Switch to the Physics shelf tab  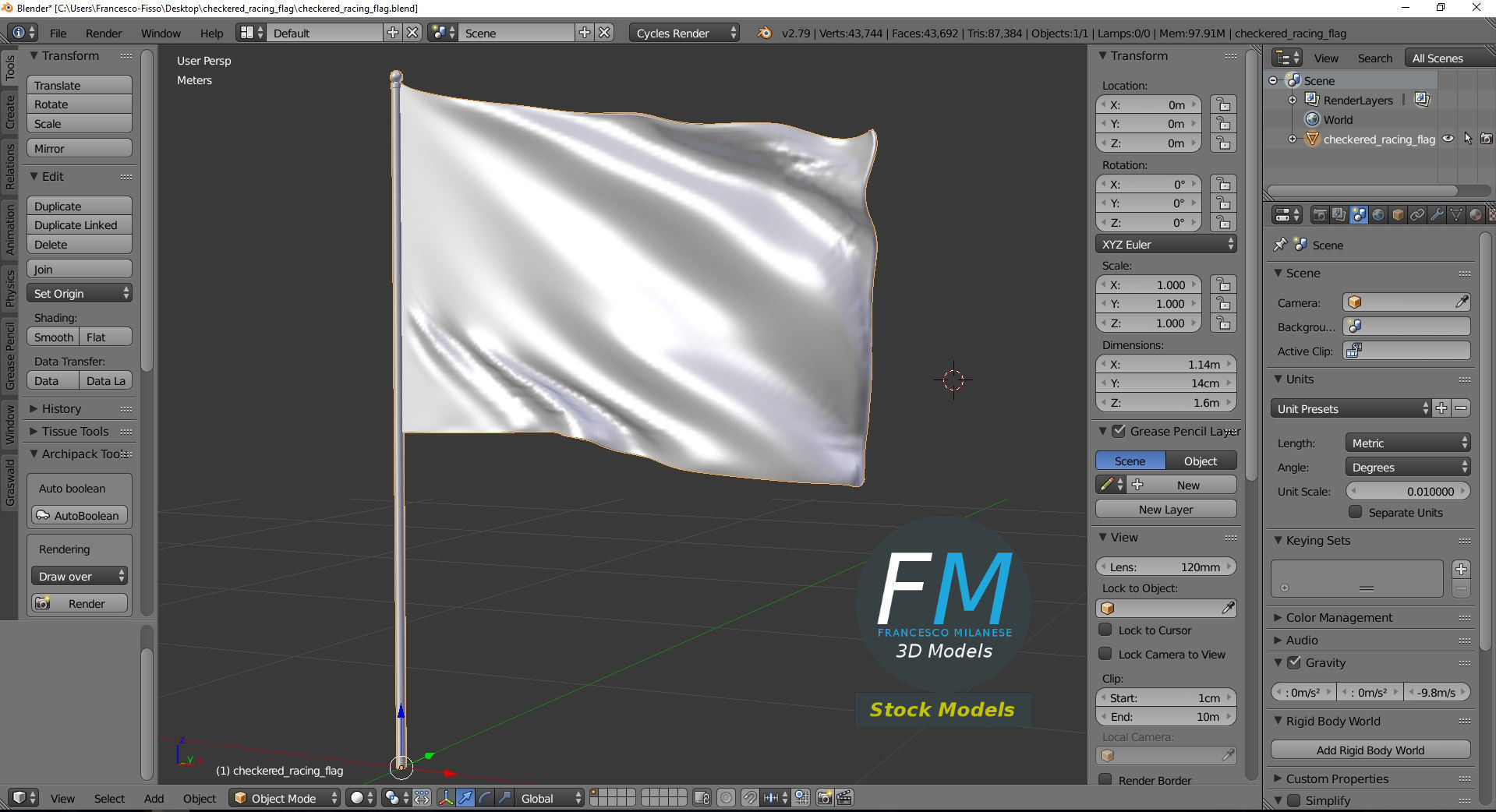(x=9, y=288)
